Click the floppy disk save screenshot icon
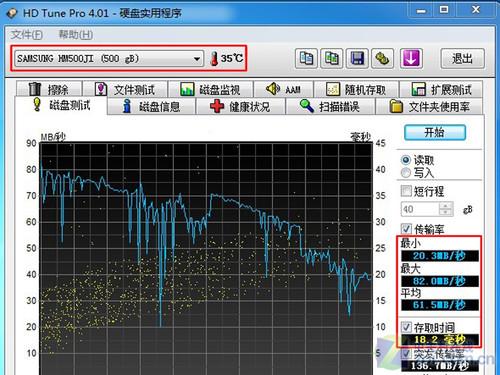The height and width of the screenshot is (375, 500). point(357,58)
